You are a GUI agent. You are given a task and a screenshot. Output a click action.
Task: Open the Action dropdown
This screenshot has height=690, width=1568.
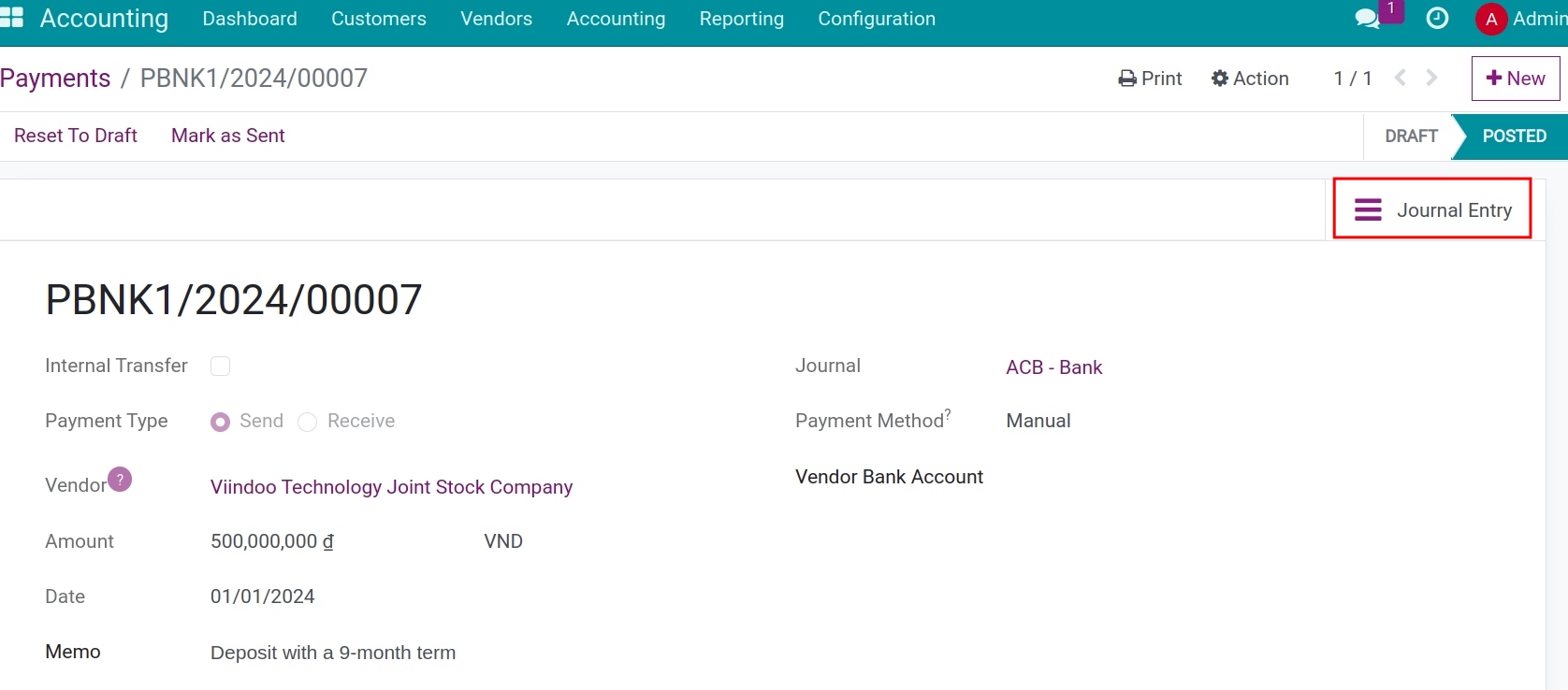(1250, 79)
